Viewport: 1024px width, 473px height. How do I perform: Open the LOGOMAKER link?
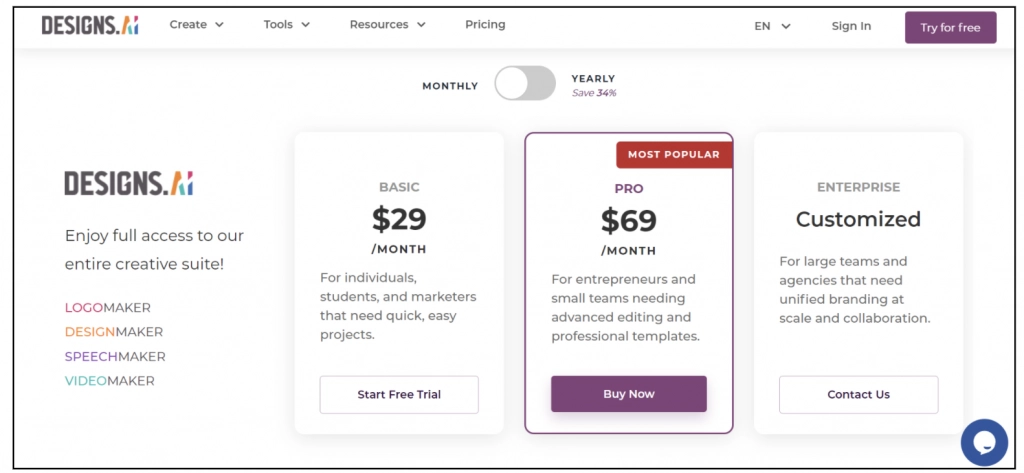tap(108, 308)
